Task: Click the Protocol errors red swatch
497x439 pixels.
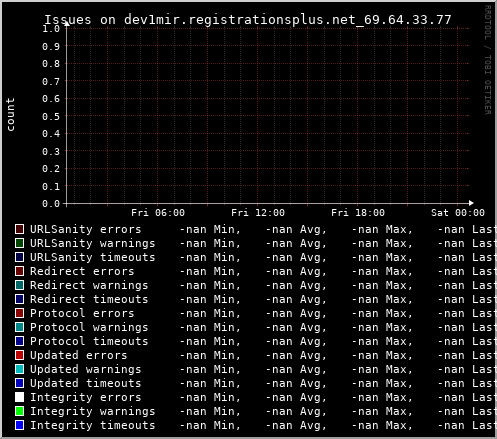Action: coord(19,313)
